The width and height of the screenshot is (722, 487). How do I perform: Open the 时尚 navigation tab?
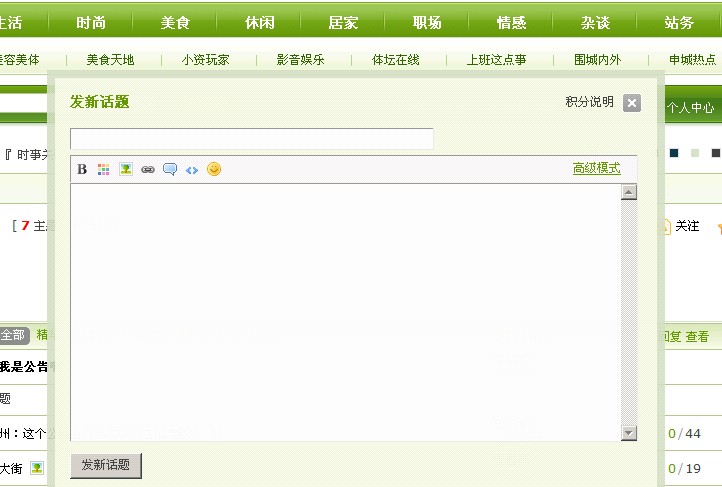pyautogui.click(x=91, y=23)
